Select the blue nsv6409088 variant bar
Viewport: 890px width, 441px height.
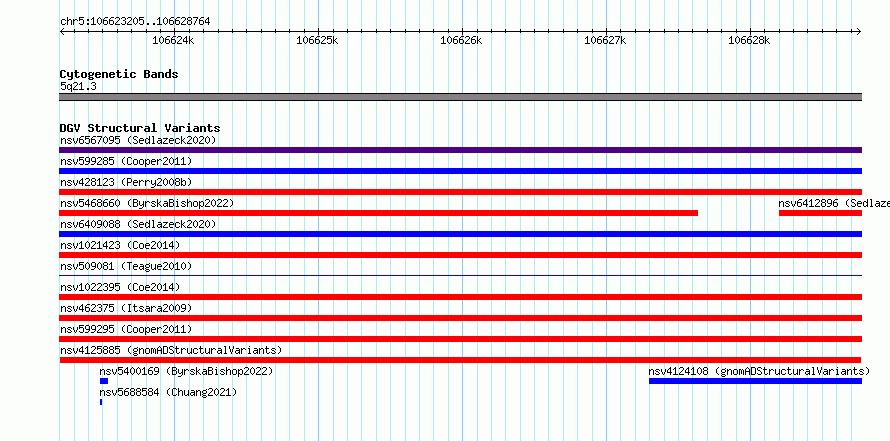pos(460,234)
